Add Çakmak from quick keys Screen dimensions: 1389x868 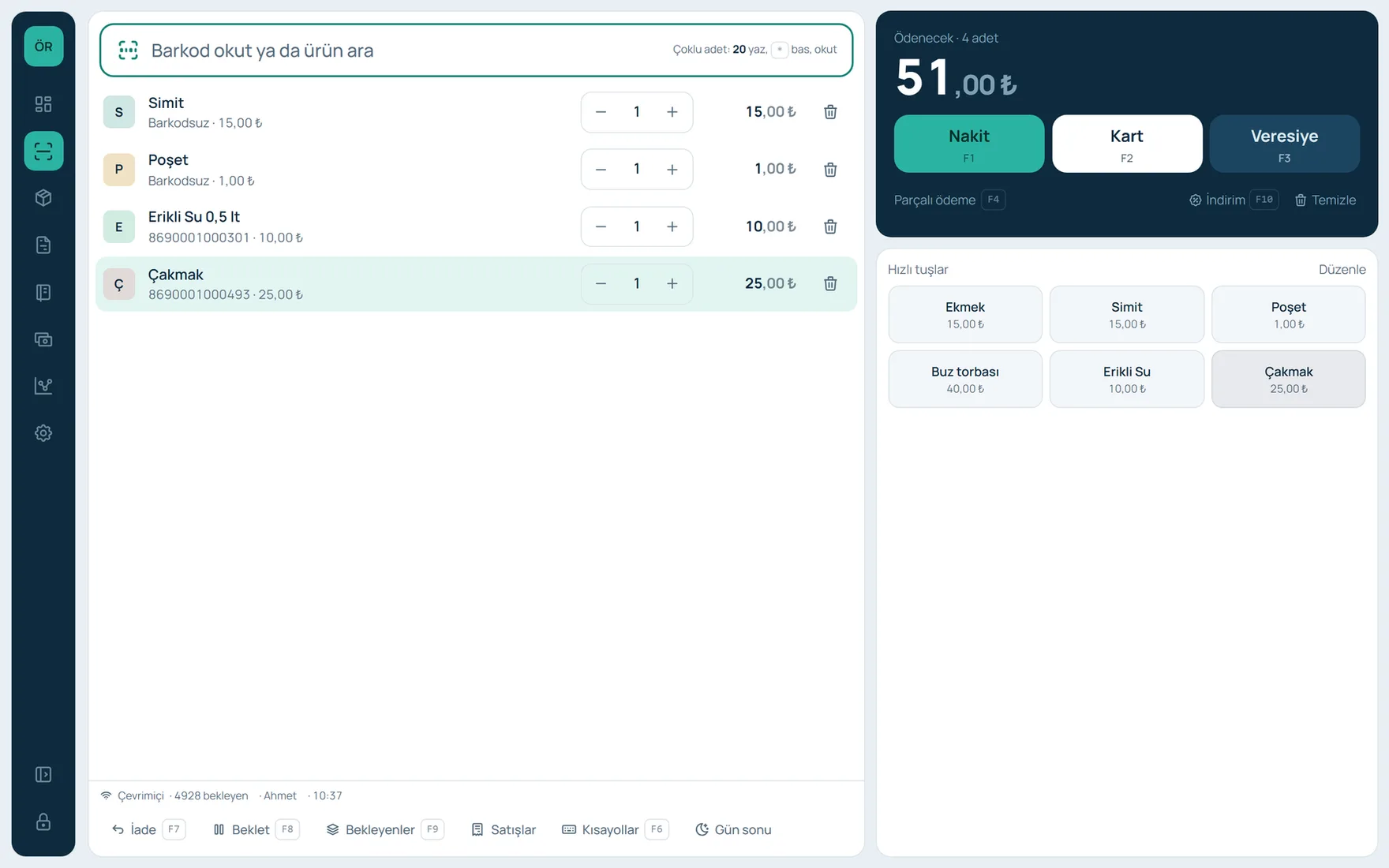[1289, 379]
